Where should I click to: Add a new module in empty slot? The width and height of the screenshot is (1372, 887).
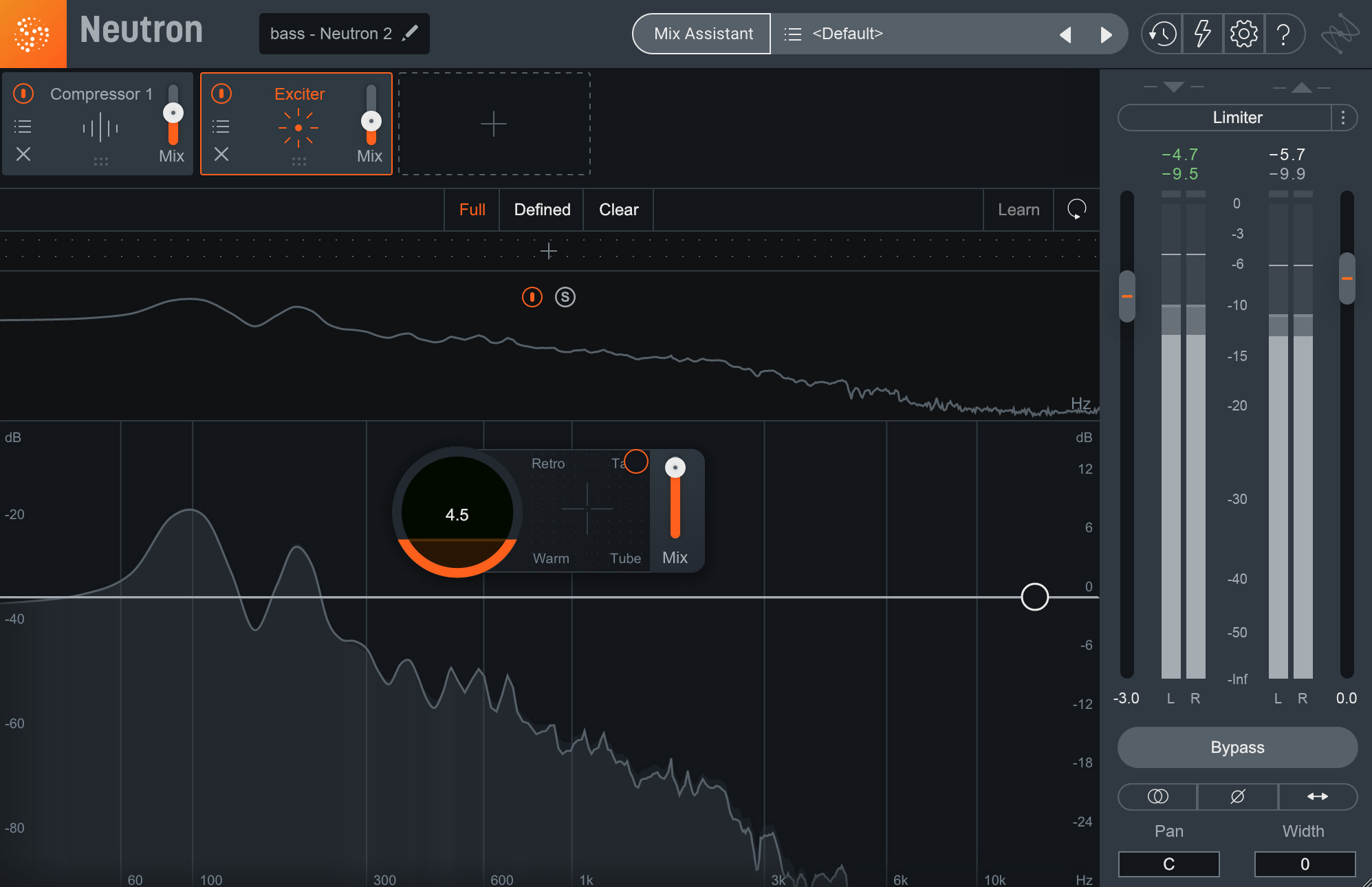494,124
